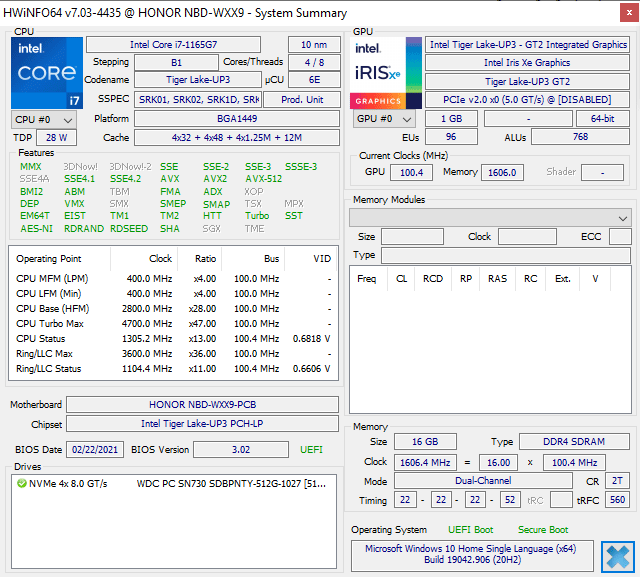Image resolution: width=640 pixels, height=577 pixels.
Task: Click the BIOS Version 3.02 field
Action: coord(241,449)
